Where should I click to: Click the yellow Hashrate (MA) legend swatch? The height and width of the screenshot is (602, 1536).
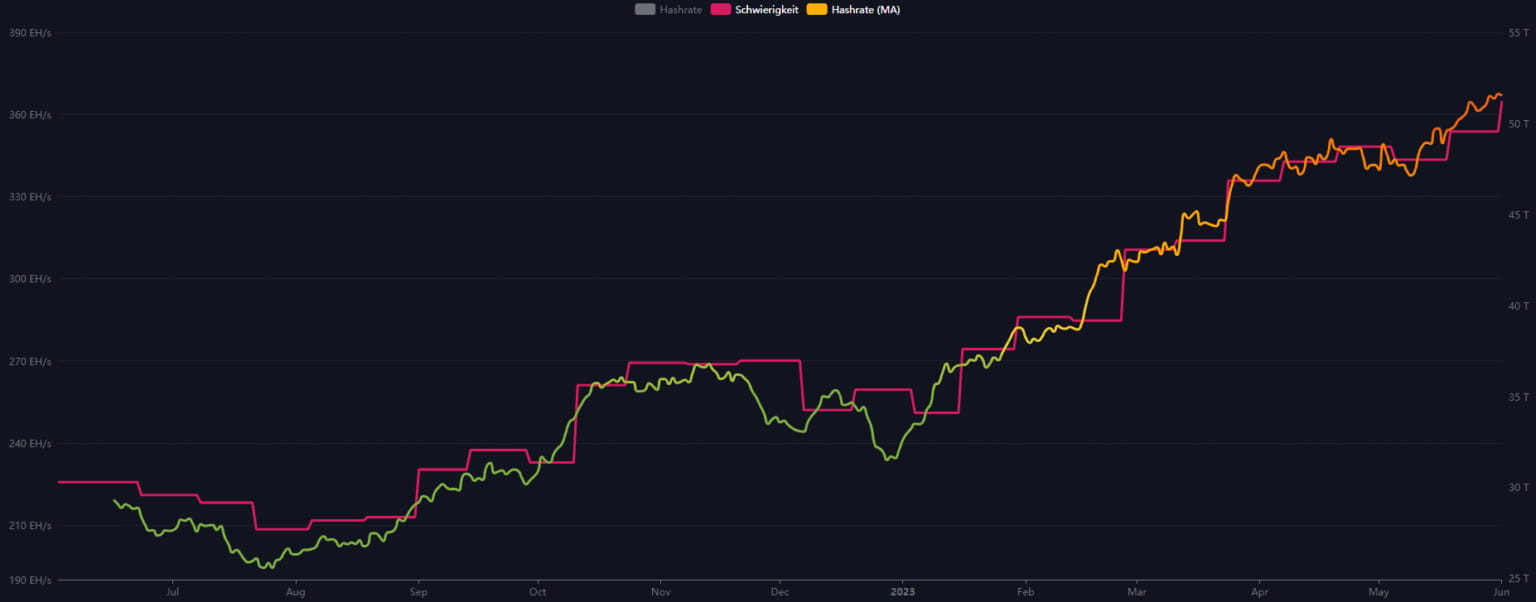point(817,10)
